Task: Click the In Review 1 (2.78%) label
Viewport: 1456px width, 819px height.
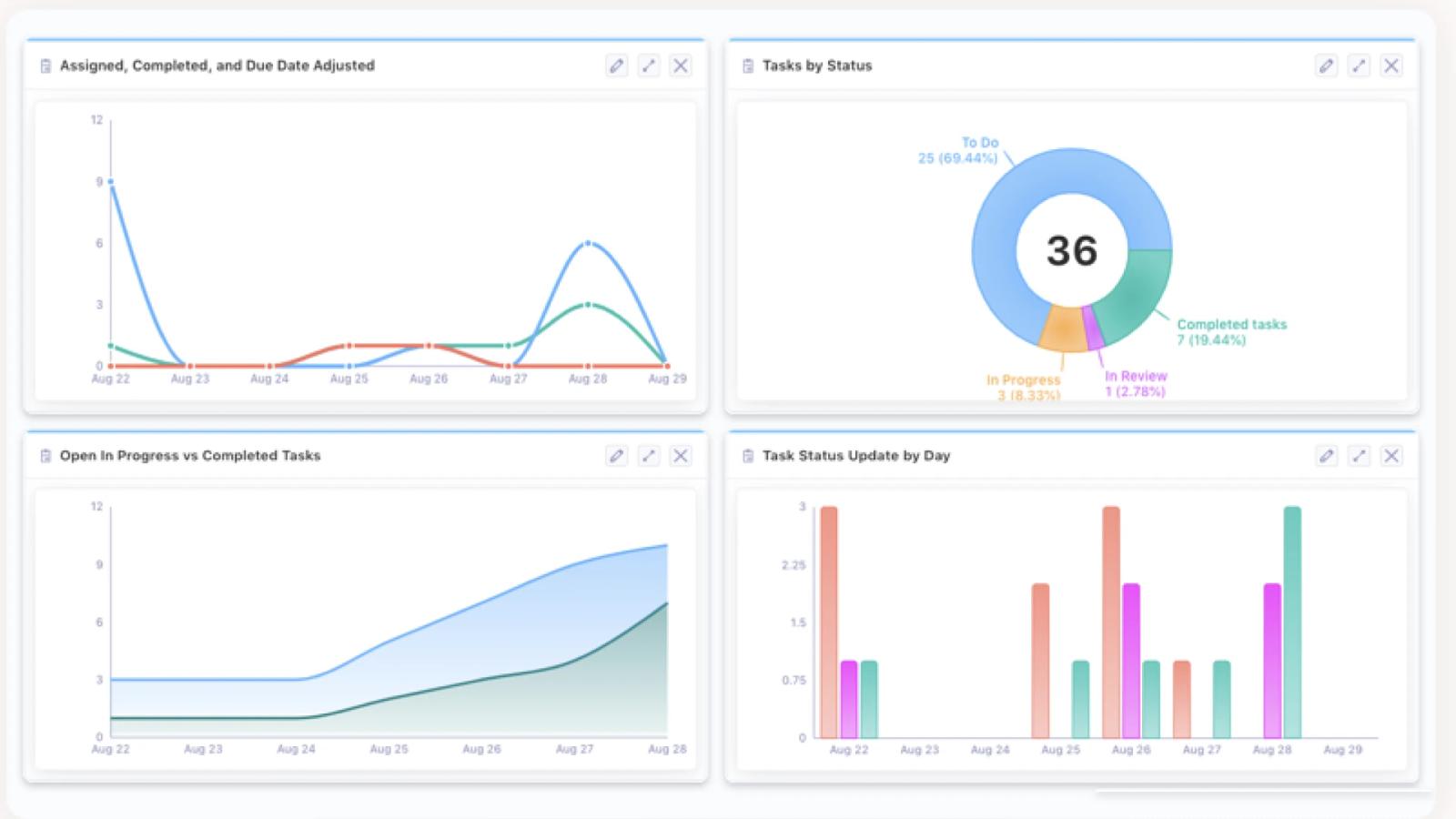Action: coord(1136,384)
